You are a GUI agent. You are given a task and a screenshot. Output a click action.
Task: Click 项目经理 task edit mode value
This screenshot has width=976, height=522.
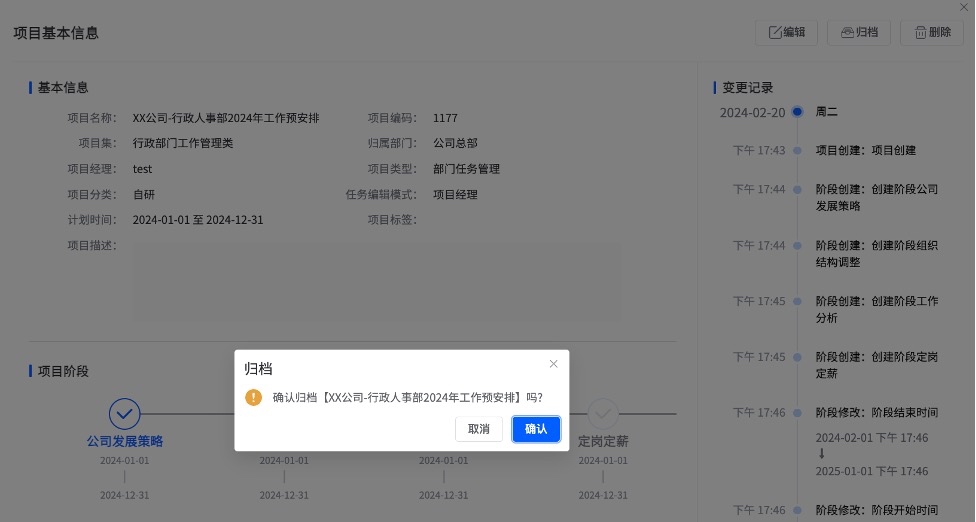[x=455, y=195]
